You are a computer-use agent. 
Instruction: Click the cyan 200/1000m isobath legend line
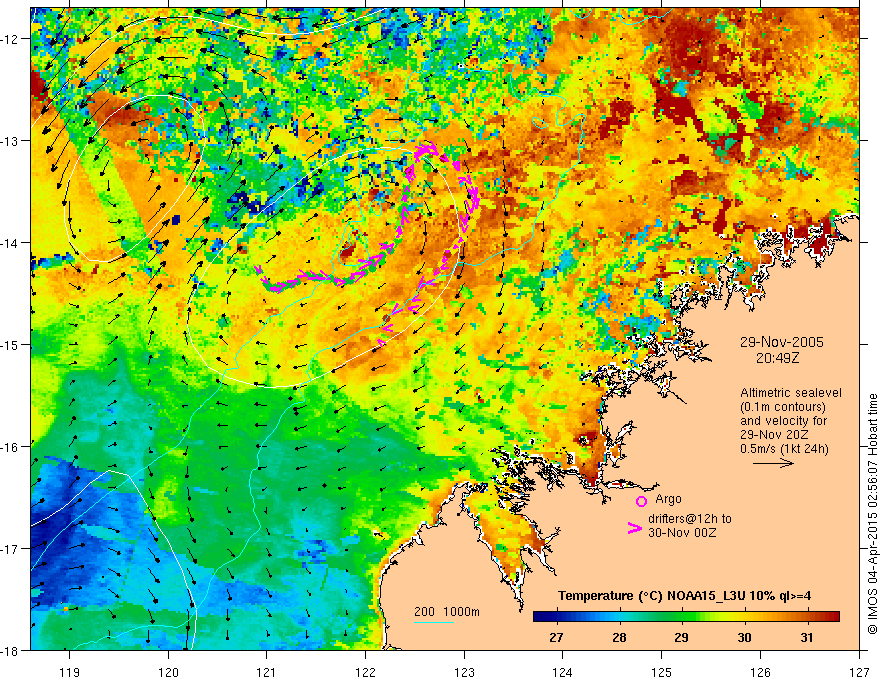point(434,622)
